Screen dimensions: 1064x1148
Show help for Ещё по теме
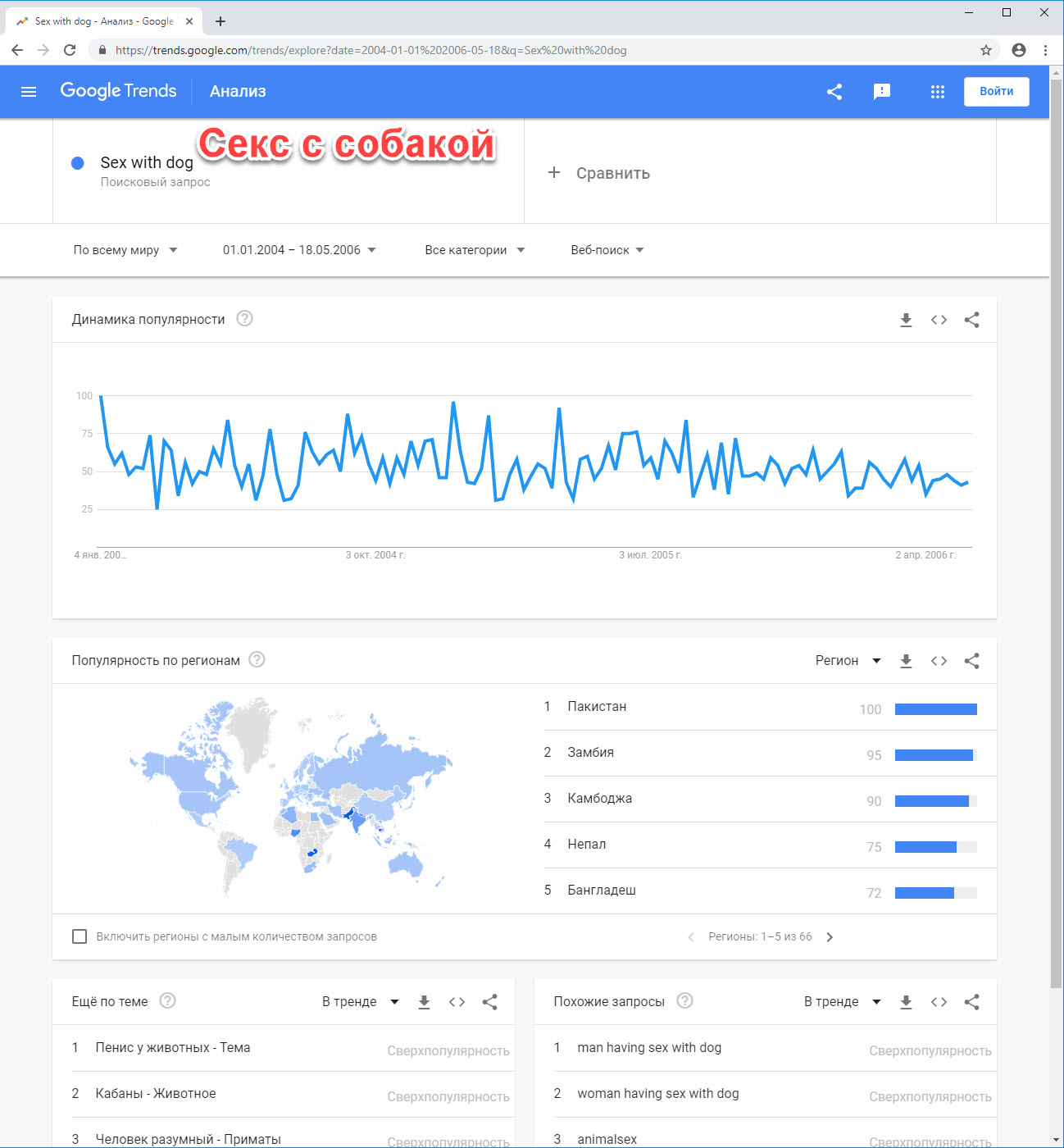tap(167, 1000)
